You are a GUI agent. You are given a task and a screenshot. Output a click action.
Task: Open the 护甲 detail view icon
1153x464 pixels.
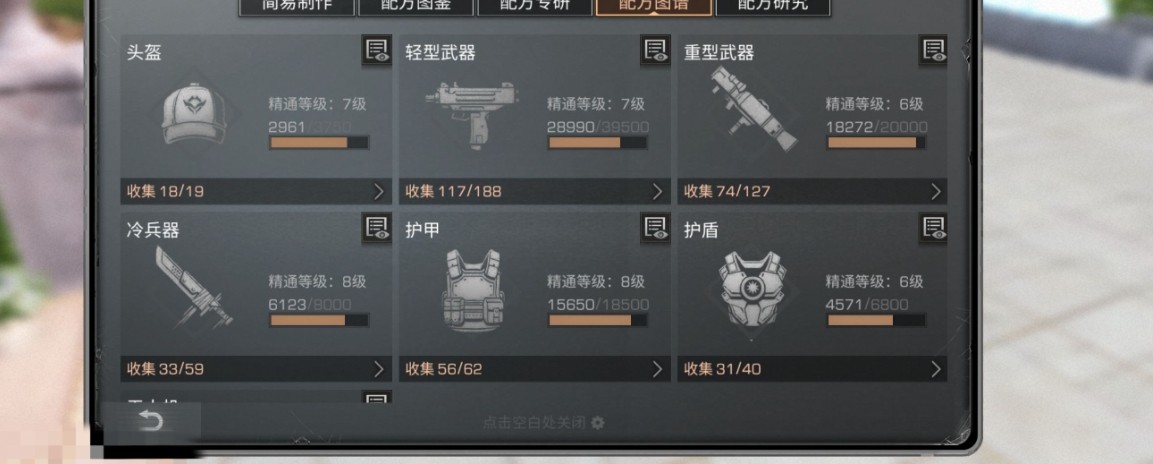pos(655,229)
